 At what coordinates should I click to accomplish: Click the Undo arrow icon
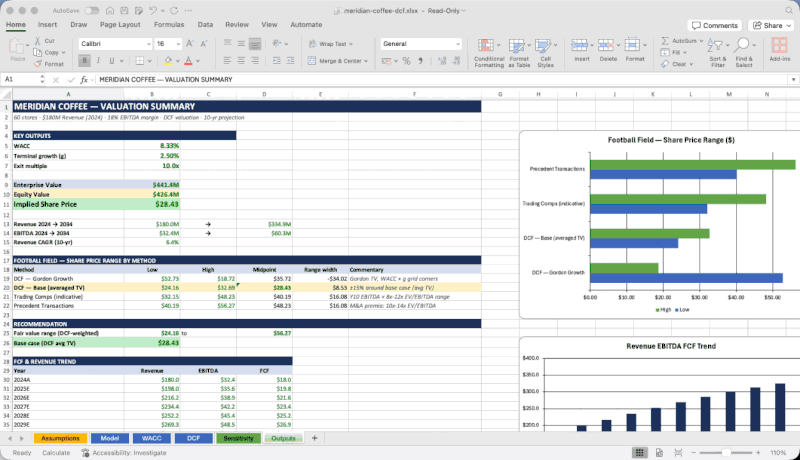click(x=153, y=10)
